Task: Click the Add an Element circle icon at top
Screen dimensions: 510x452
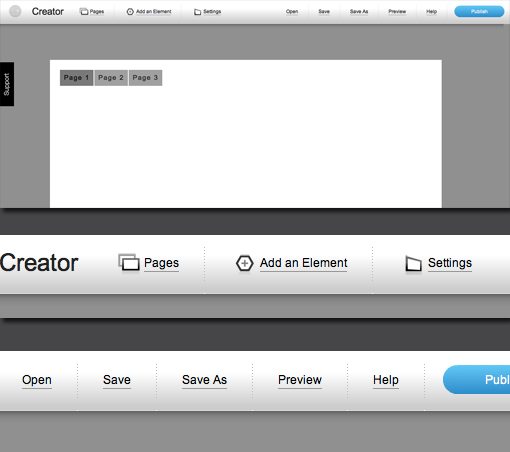Action: click(x=130, y=12)
